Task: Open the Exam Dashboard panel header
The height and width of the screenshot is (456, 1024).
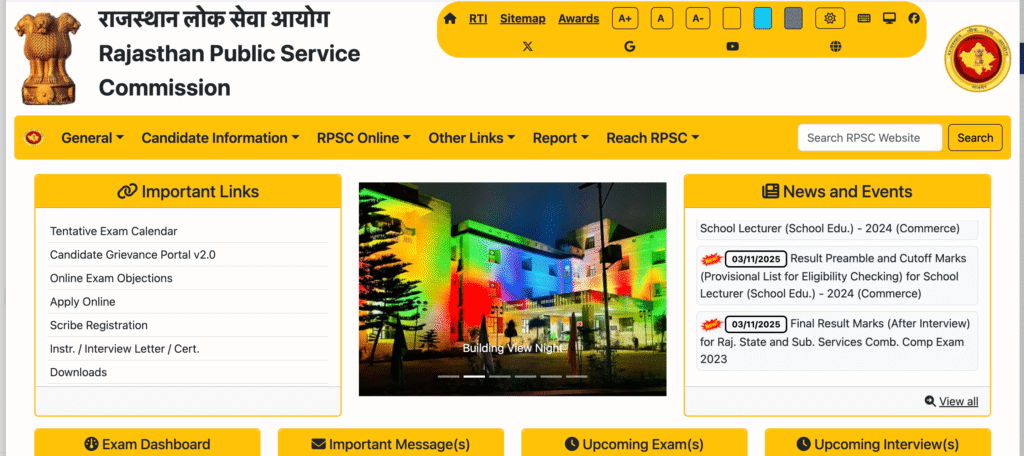Action: 148,443
